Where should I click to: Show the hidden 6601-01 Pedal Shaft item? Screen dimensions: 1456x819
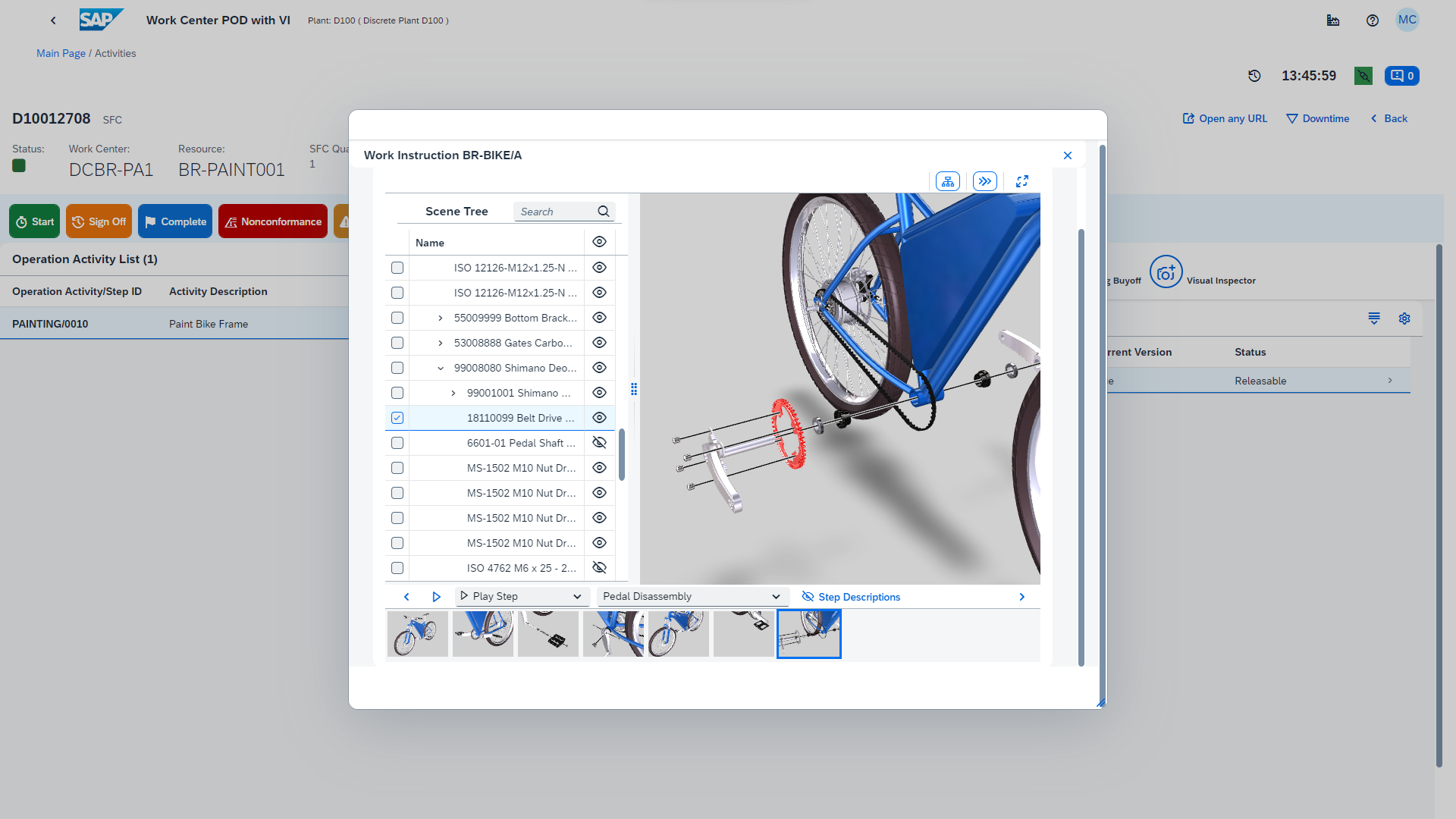(x=599, y=443)
